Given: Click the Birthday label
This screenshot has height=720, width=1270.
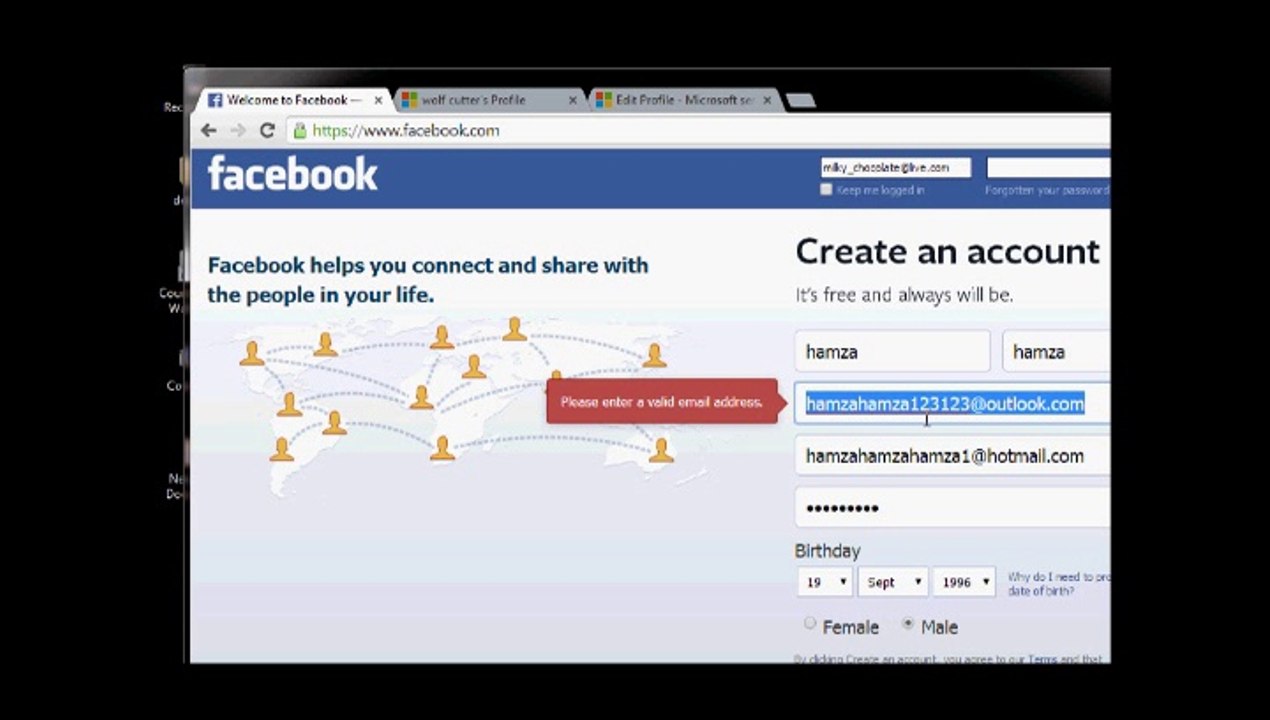Looking at the screenshot, I should (827, 551).
